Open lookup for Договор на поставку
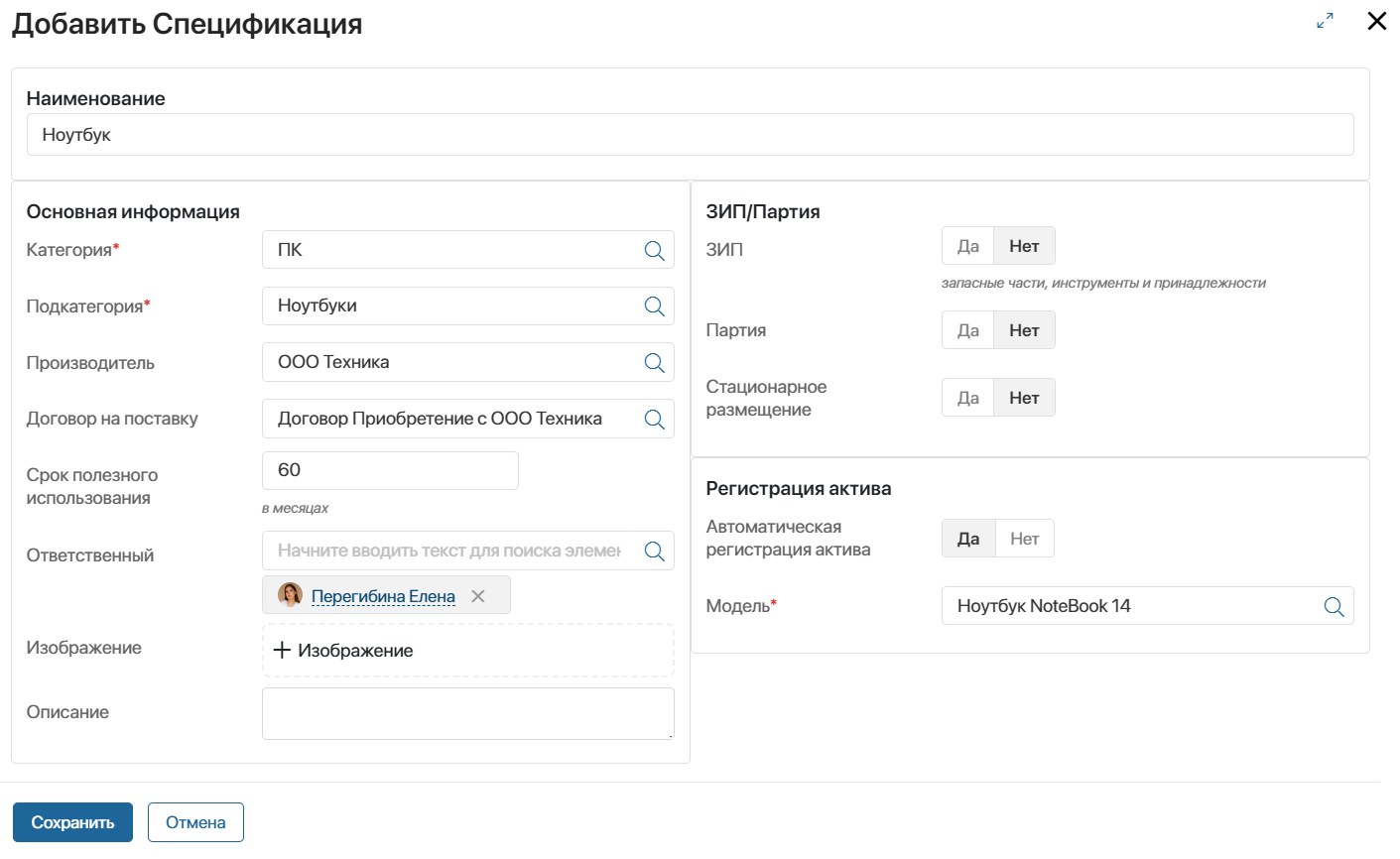 point(654,420)
